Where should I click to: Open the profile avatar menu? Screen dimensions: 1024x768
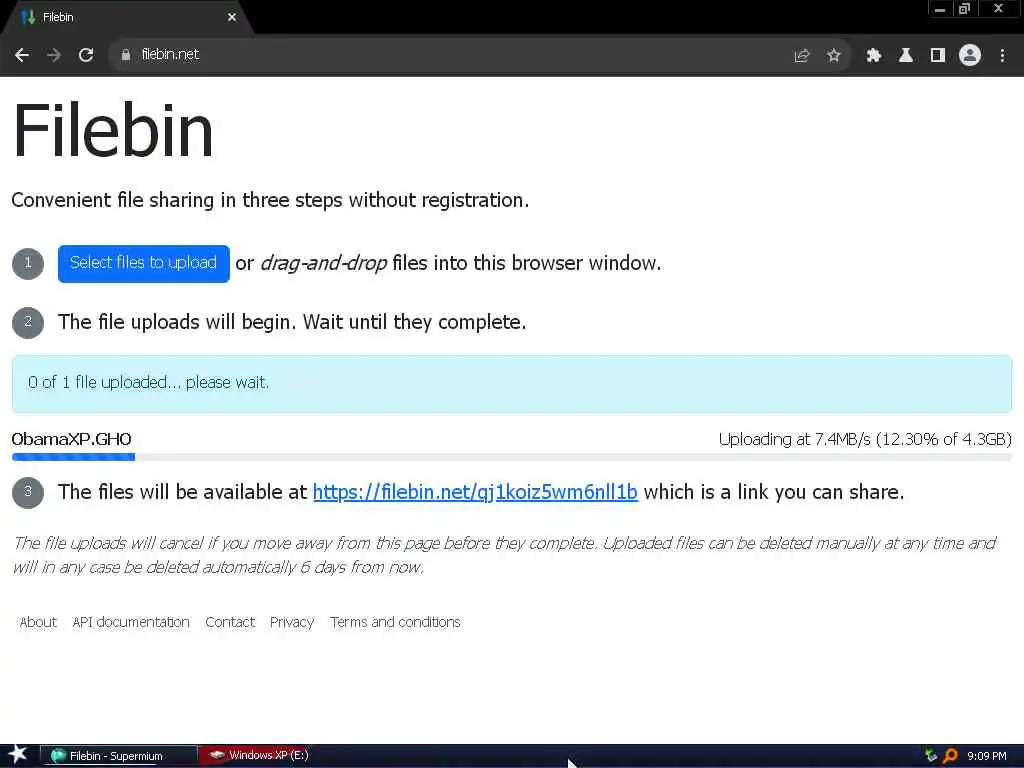(x=970, y=56)
